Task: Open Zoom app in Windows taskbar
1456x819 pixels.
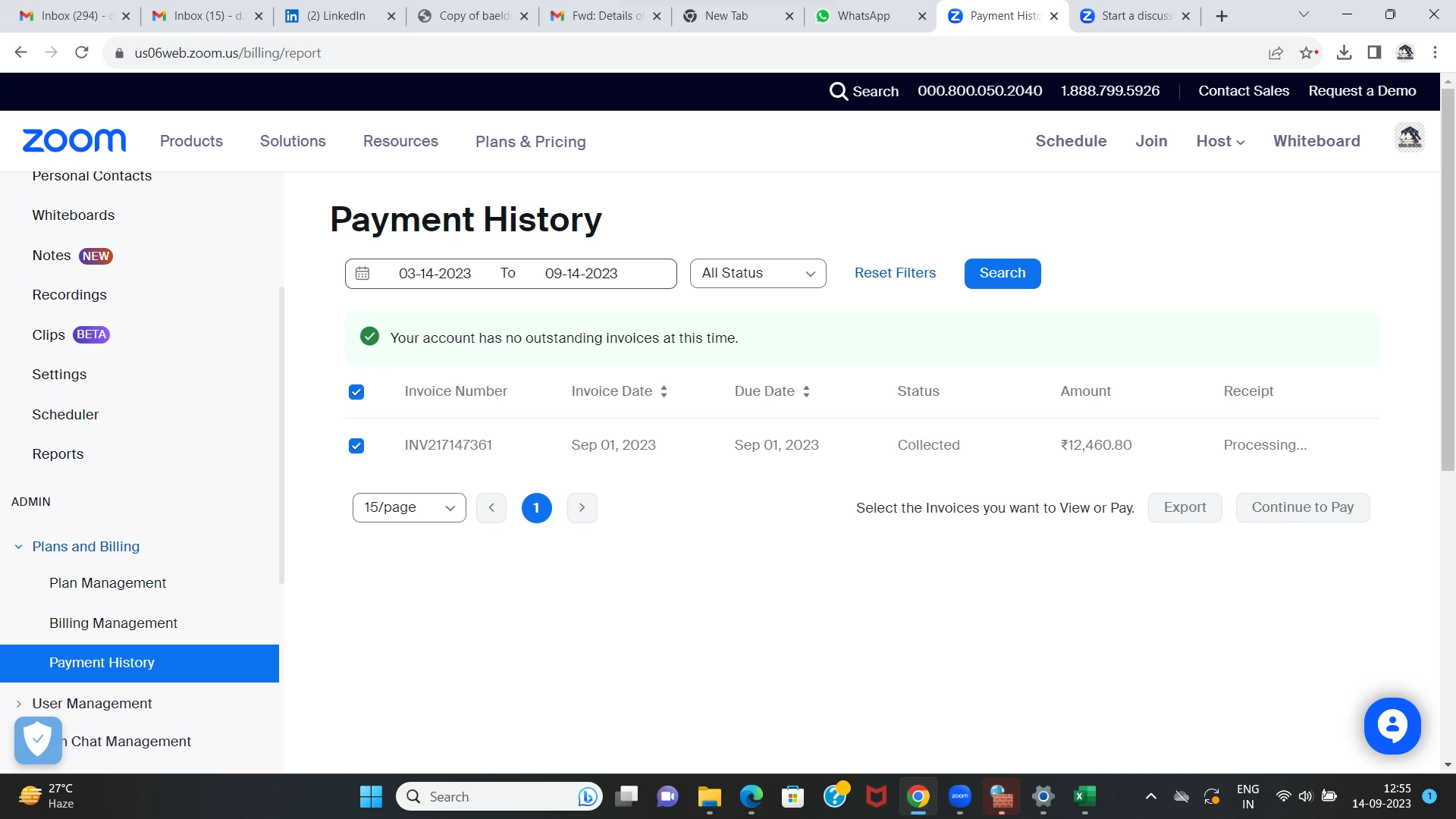Action: [x=960, y=796]
